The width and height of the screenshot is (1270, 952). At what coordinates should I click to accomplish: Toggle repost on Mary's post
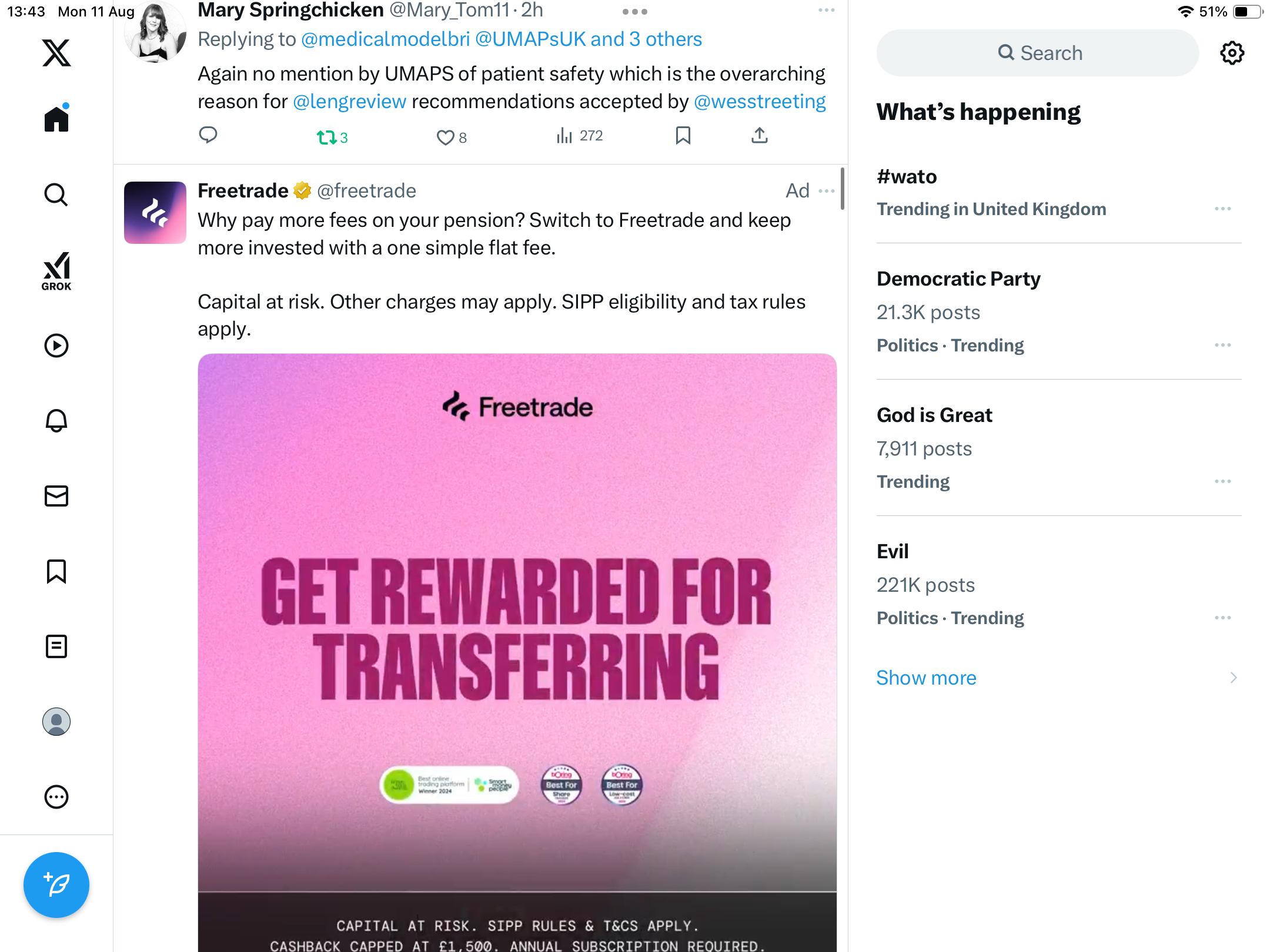click(327, 138)
